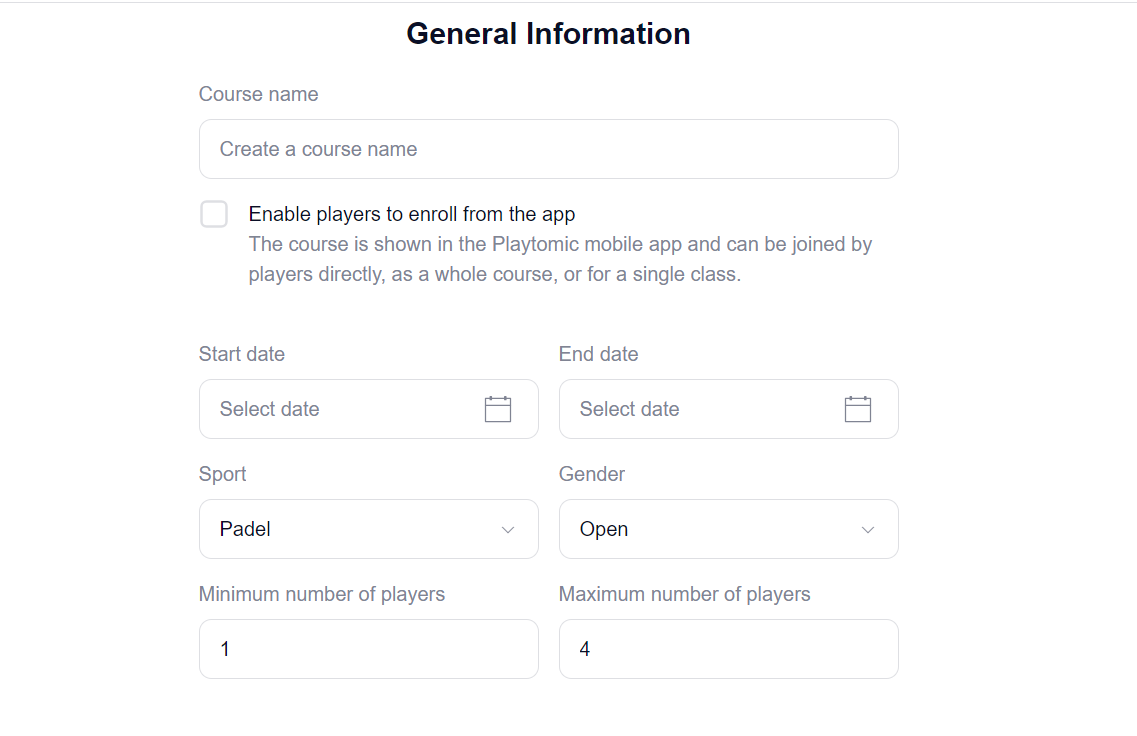Screen dimensions: 1137x736
Task: Click the General Information heading
Action: [548, 33]
